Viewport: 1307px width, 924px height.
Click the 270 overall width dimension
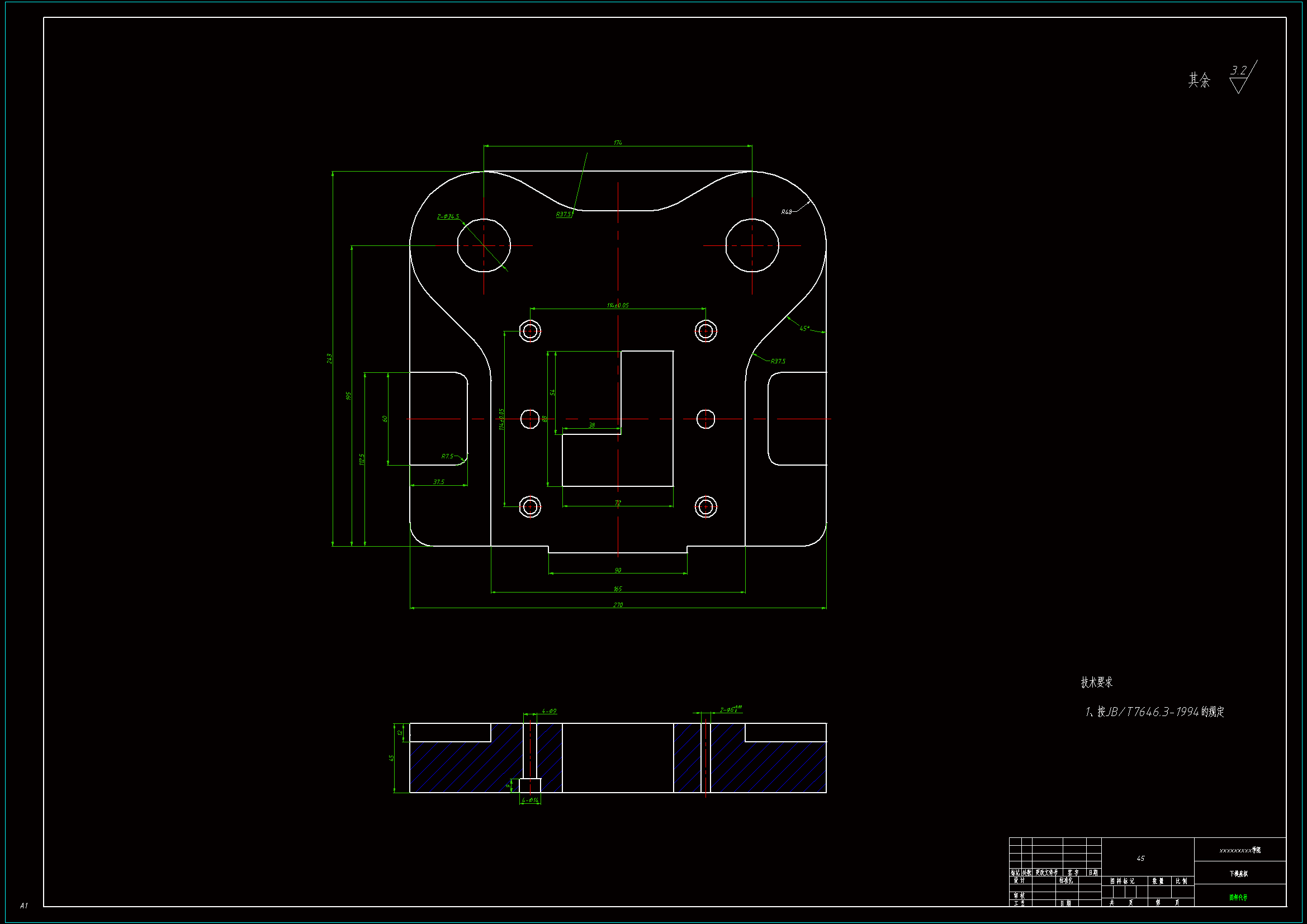click(x=618, y=605)
